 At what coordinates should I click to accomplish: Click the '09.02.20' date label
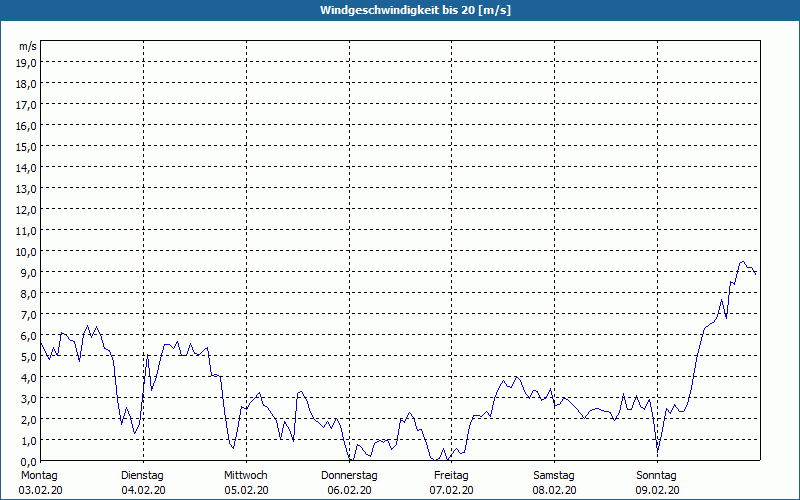click(x=657, y=490)
